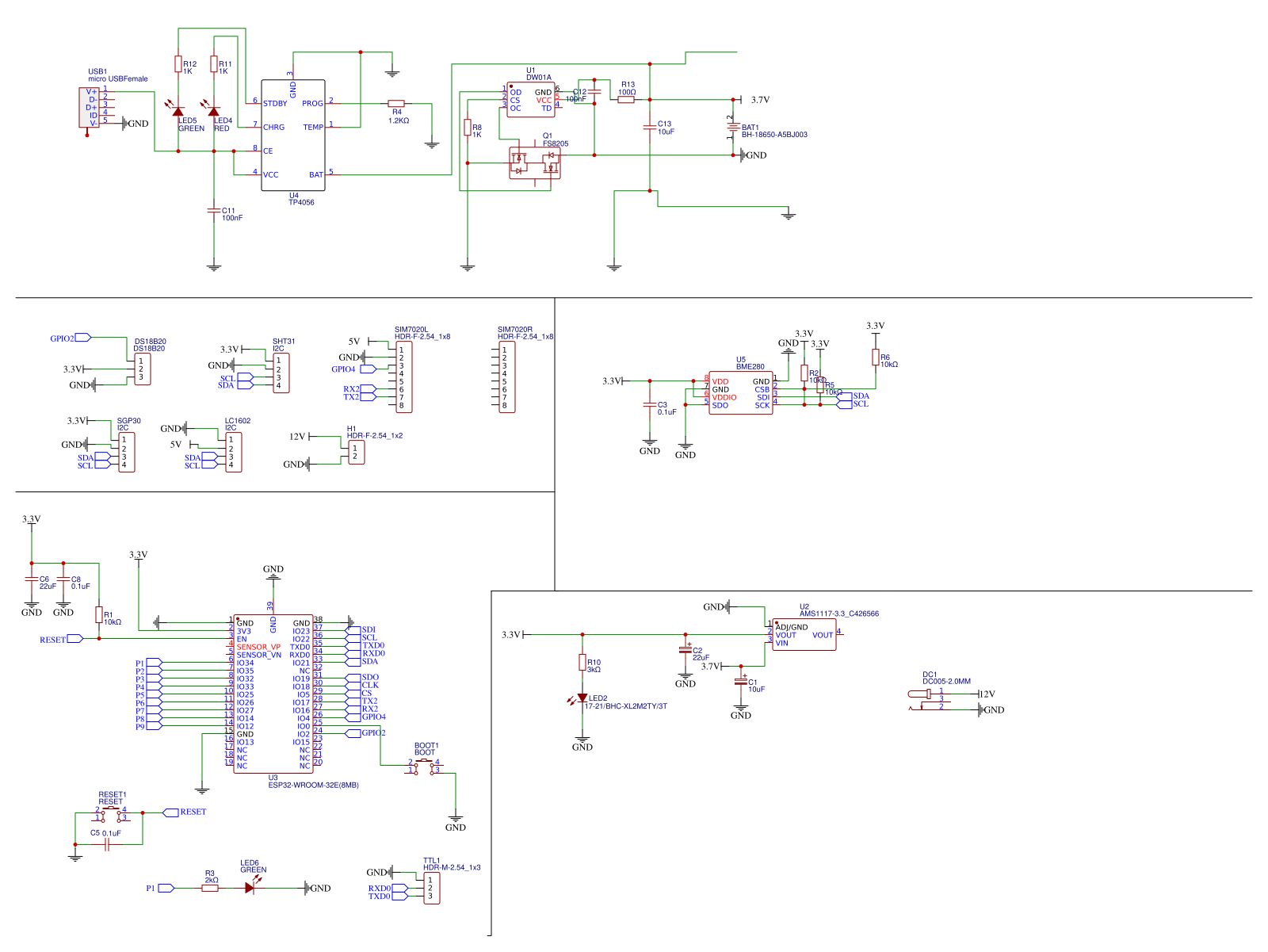Viewport: 1268px width, 952px height.
Task: Select resistor R6 10kΩ
Action: click(876, 357)
